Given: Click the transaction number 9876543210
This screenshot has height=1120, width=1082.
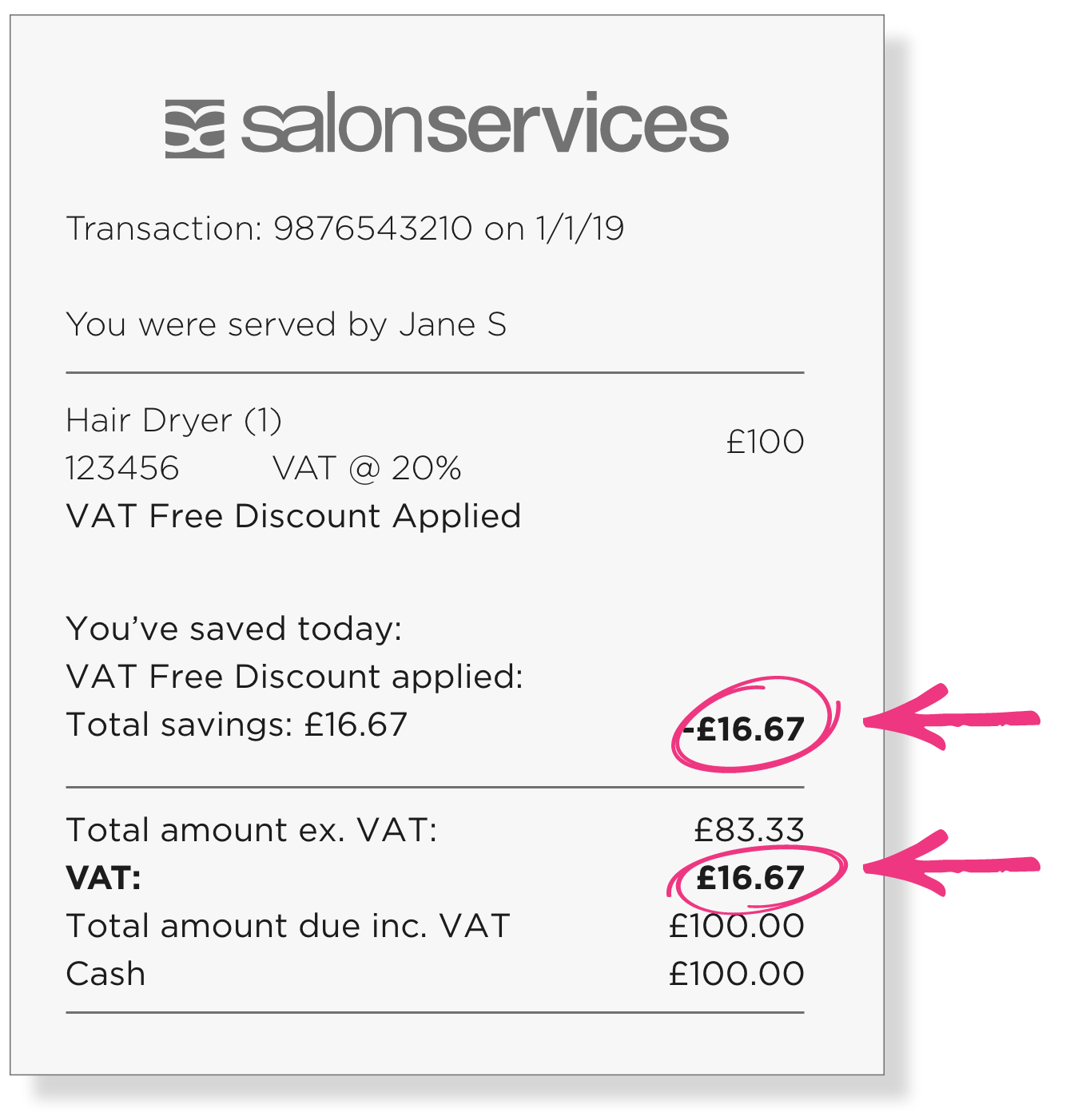Looking at the screenshot, I should 372,228.
